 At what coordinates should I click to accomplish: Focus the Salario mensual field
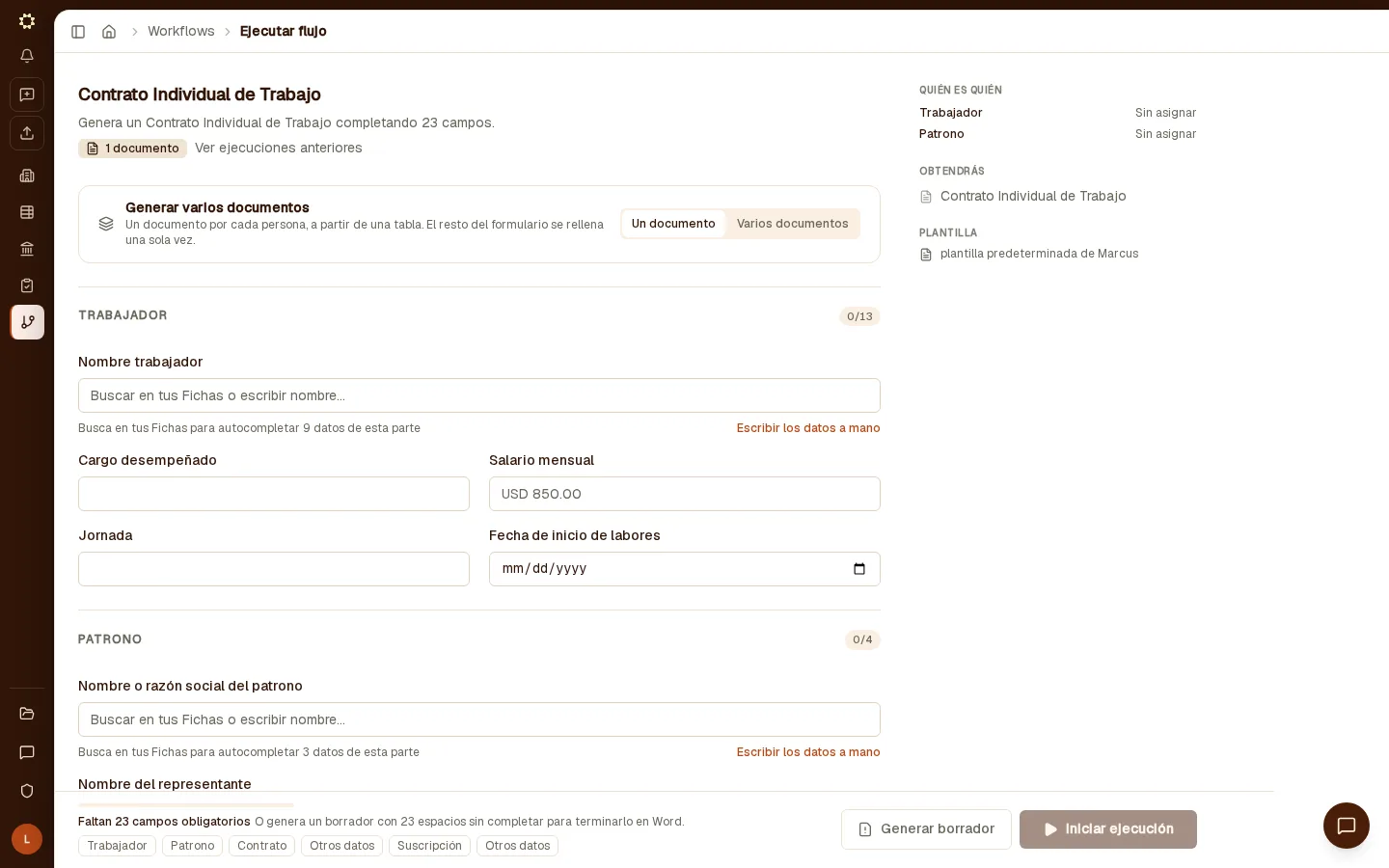[x=685, y=494]
